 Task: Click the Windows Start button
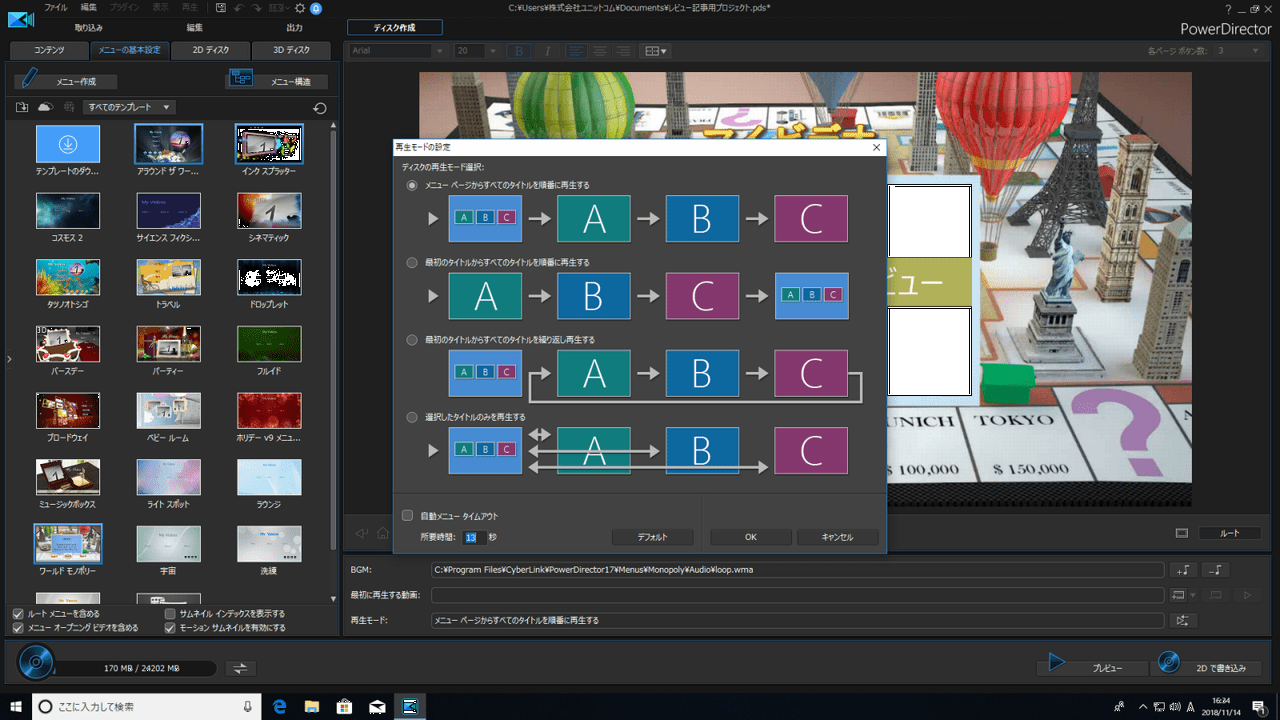pos(15,706)
